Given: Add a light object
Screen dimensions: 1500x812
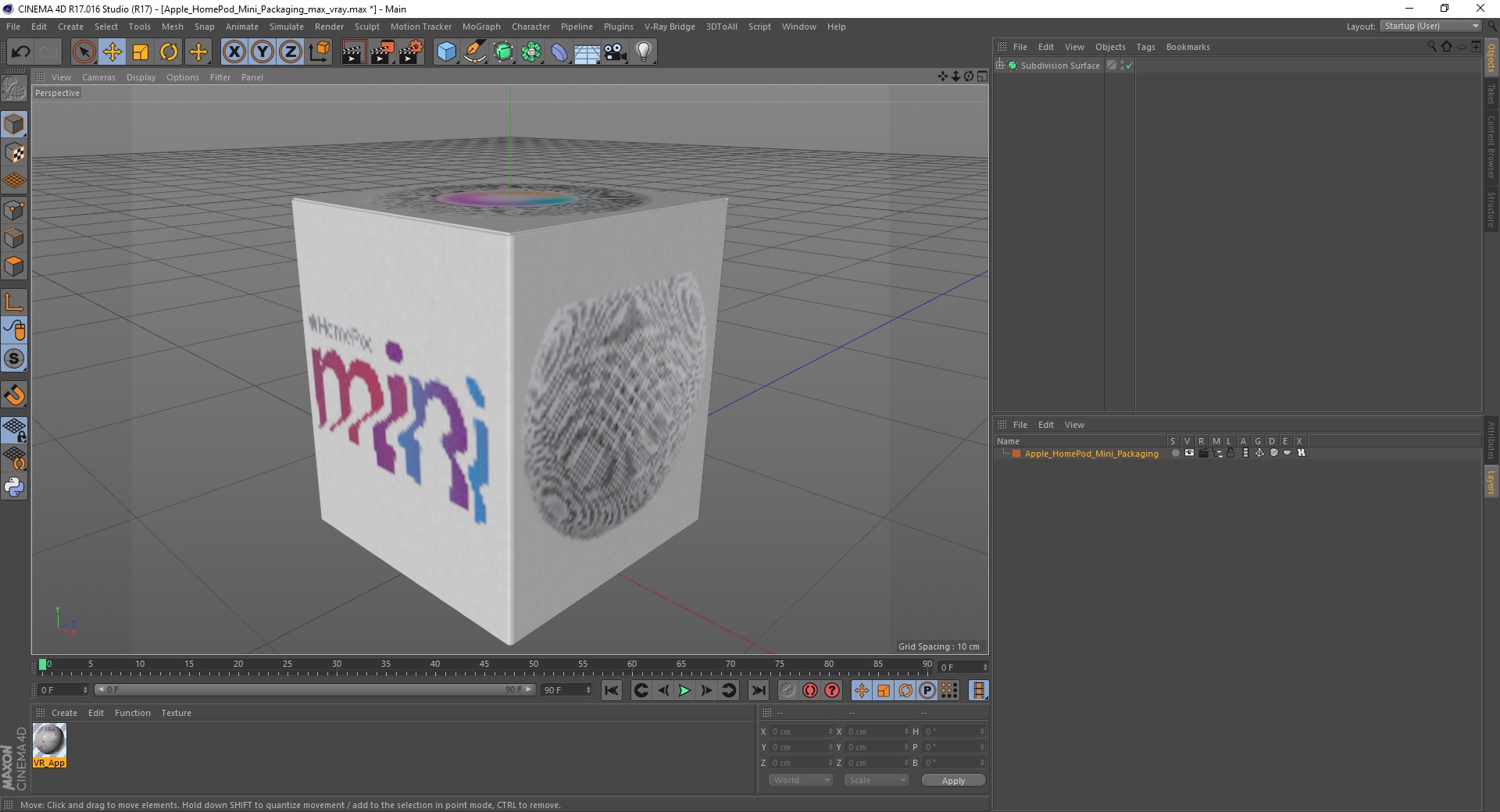Looking at the screenshot, I should (x=644, y=52).
